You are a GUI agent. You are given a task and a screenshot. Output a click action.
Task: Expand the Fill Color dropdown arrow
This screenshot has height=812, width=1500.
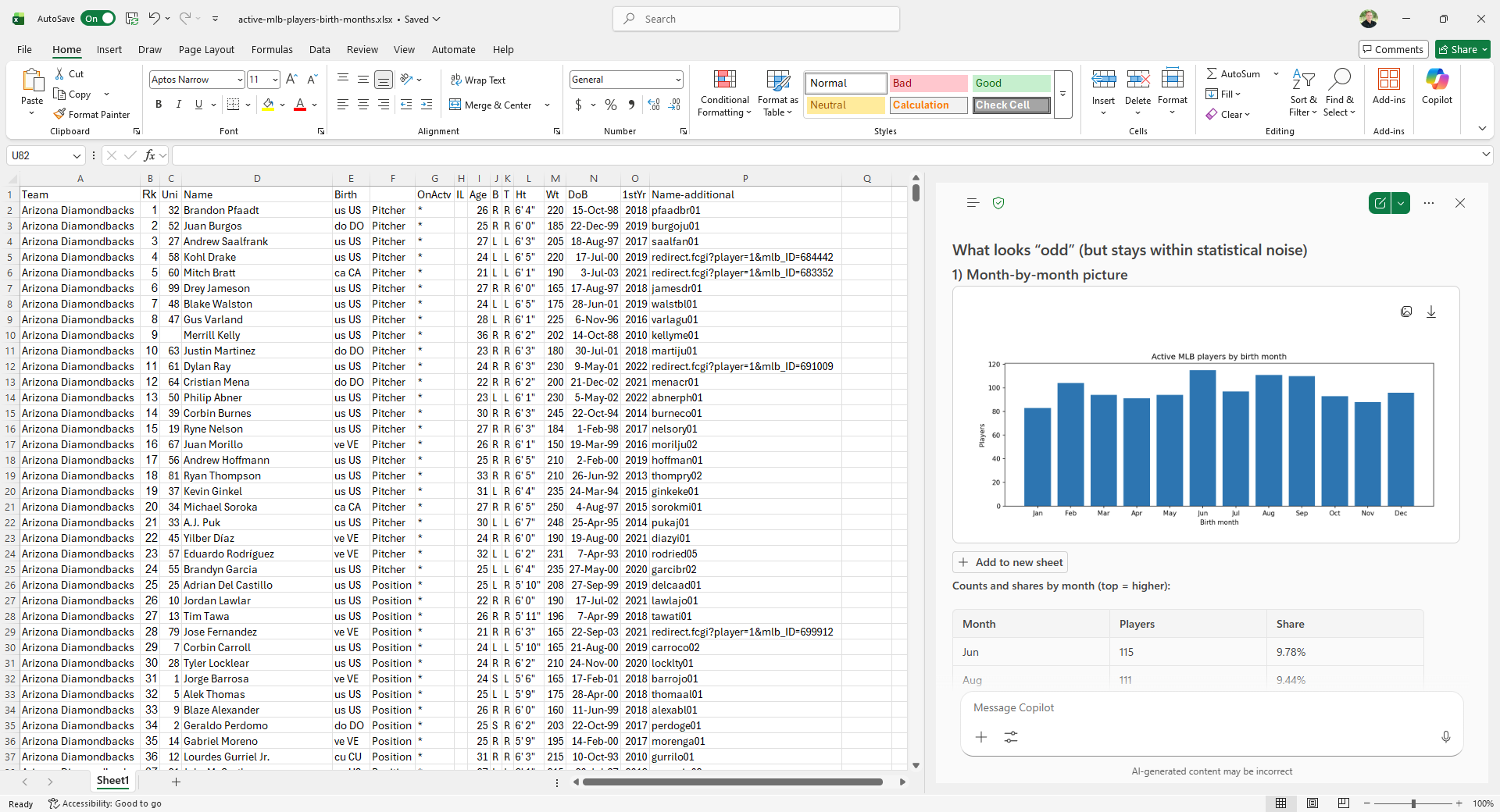coord(283,105)
